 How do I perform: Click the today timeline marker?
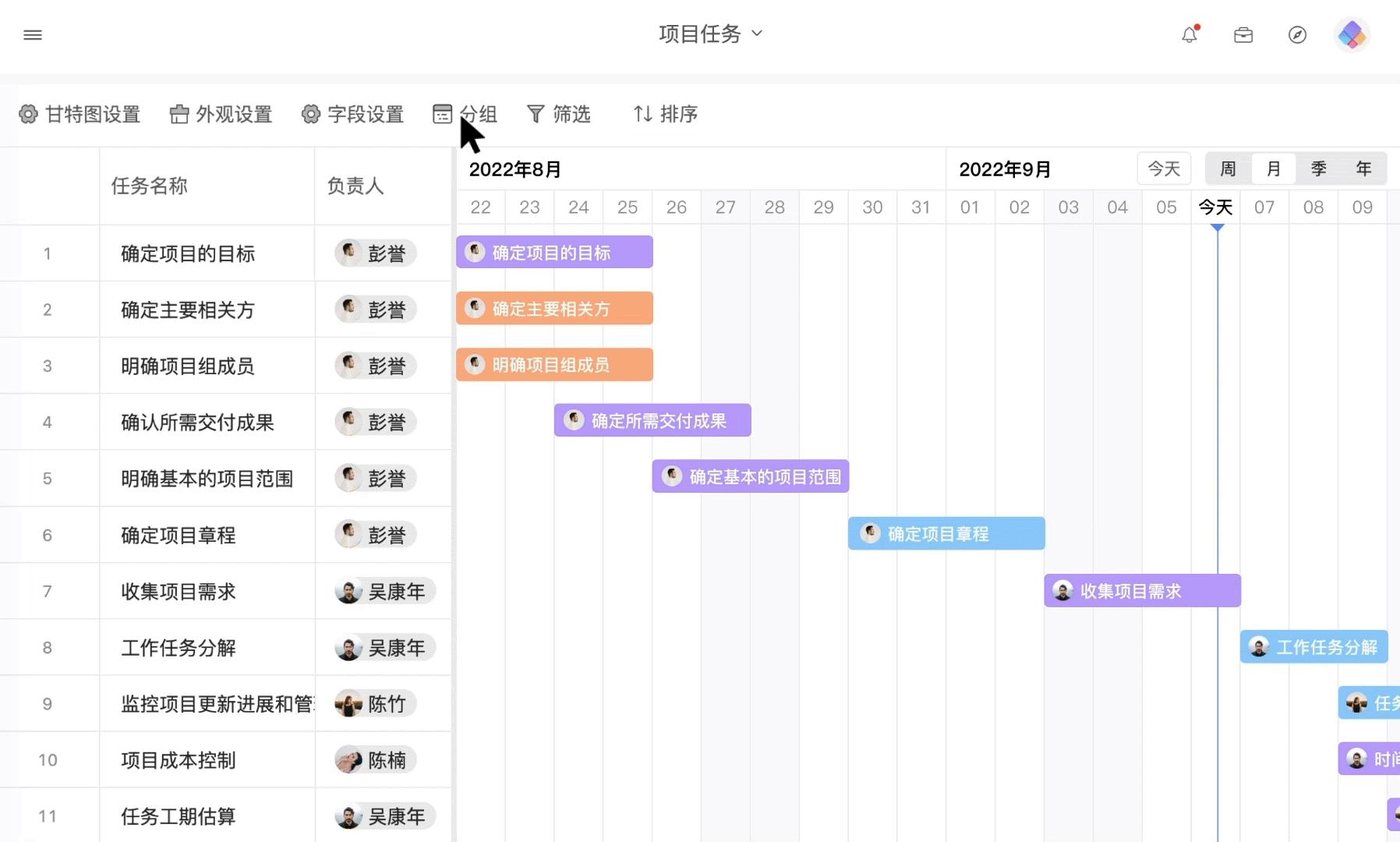pyautogui.click(x=1218, y=228)
